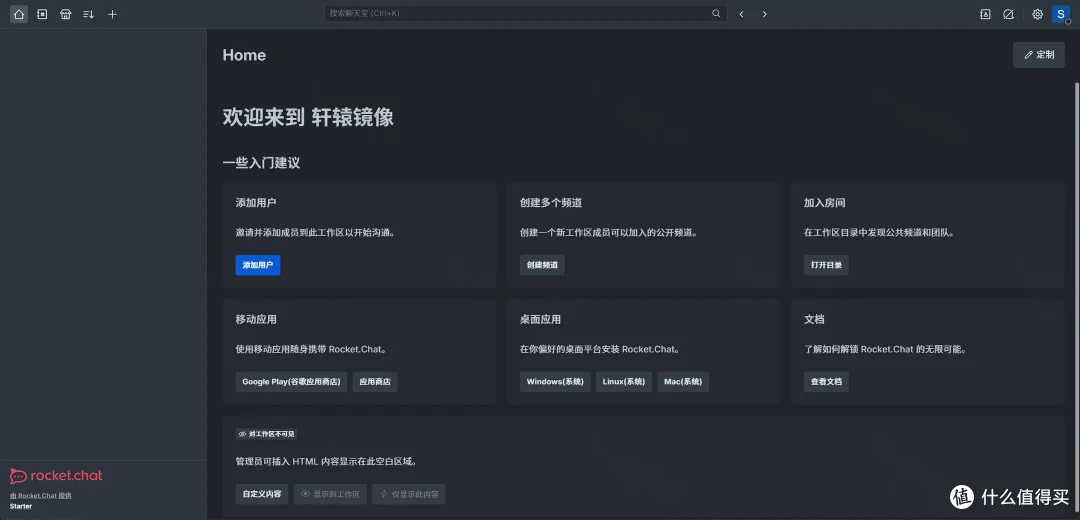Click the 桌面应用 card title
The width and height of the screenshot is (1080, 520).
540,320
